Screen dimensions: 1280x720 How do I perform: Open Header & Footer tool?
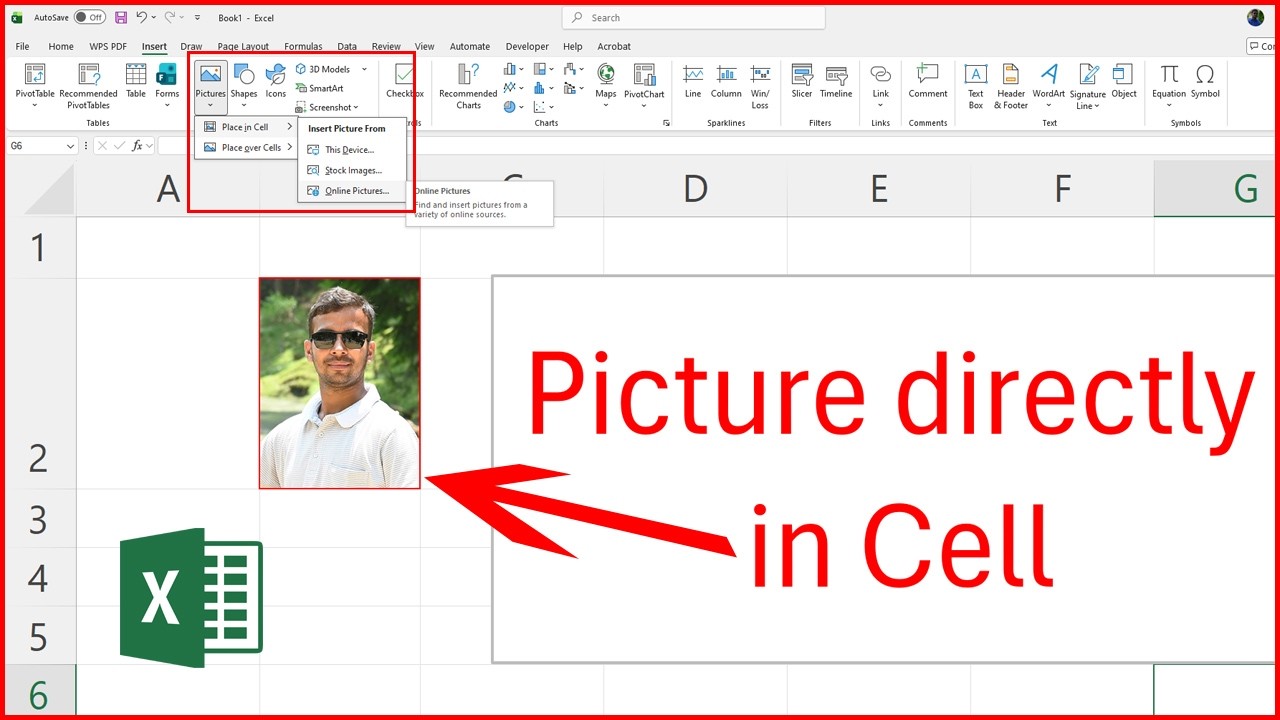click(1011, 86)
